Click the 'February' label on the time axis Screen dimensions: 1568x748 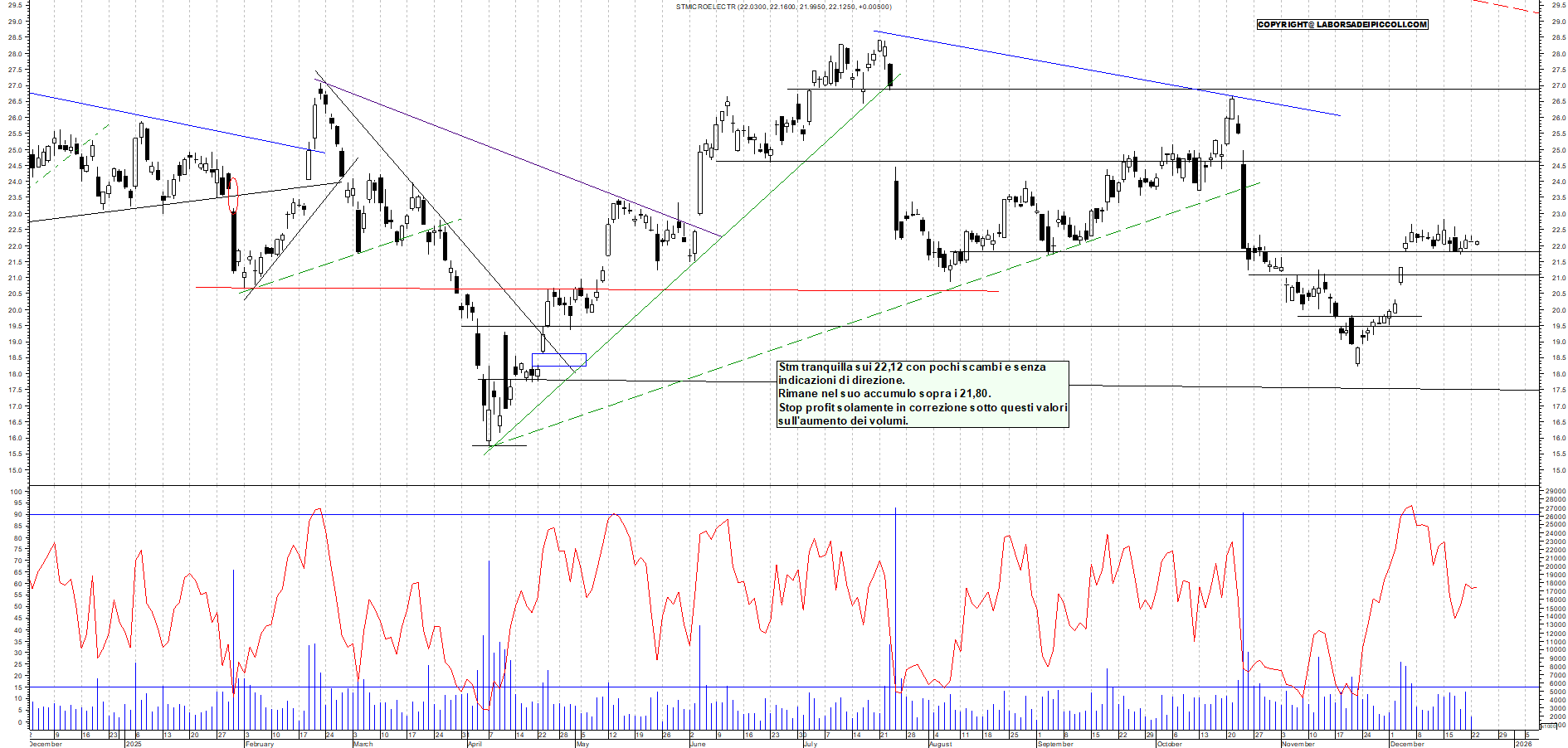(x=259, y=744)
